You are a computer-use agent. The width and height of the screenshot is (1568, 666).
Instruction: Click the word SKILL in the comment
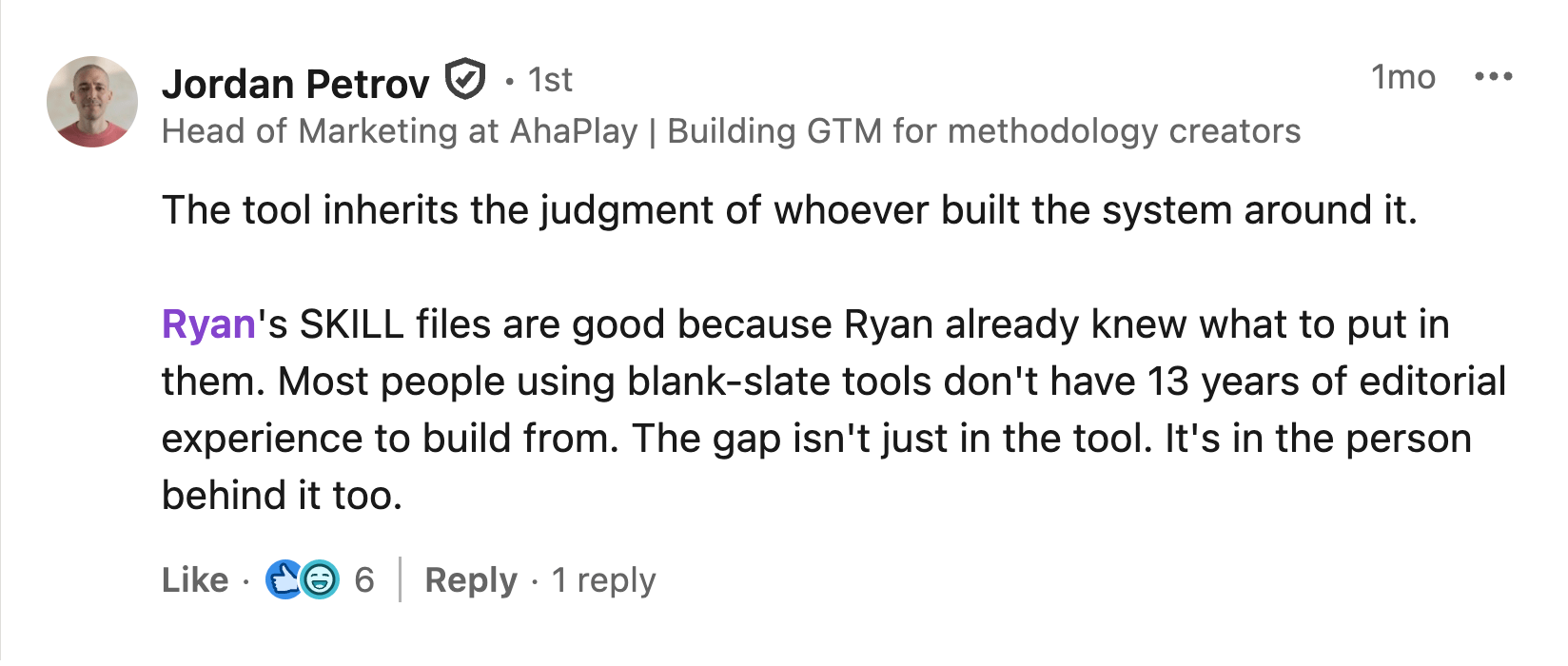click(x=351, y=324)
